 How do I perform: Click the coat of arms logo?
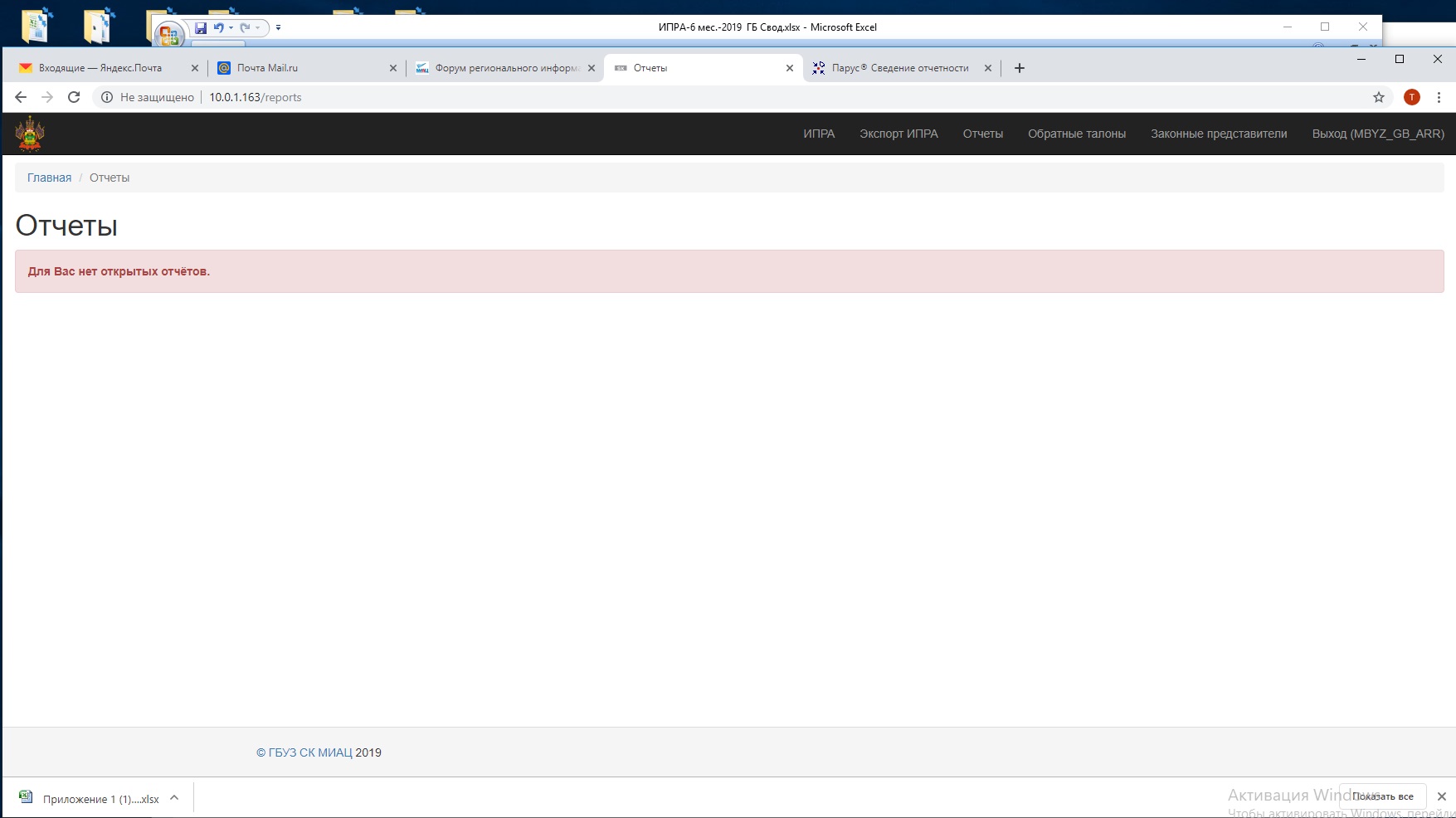pyautogui.click(x=30, y=134)
